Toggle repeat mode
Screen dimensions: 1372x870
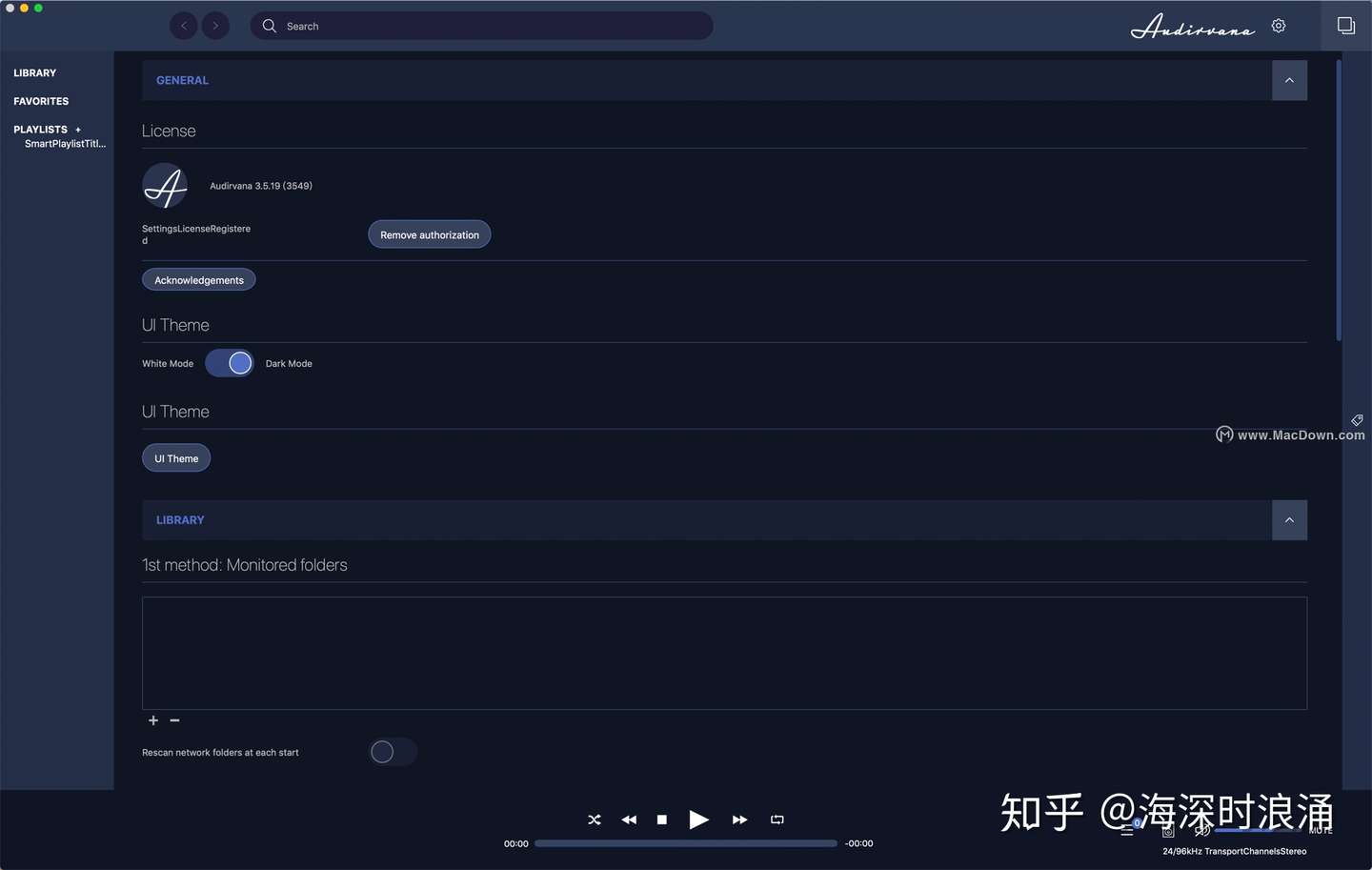coord(777,819)
